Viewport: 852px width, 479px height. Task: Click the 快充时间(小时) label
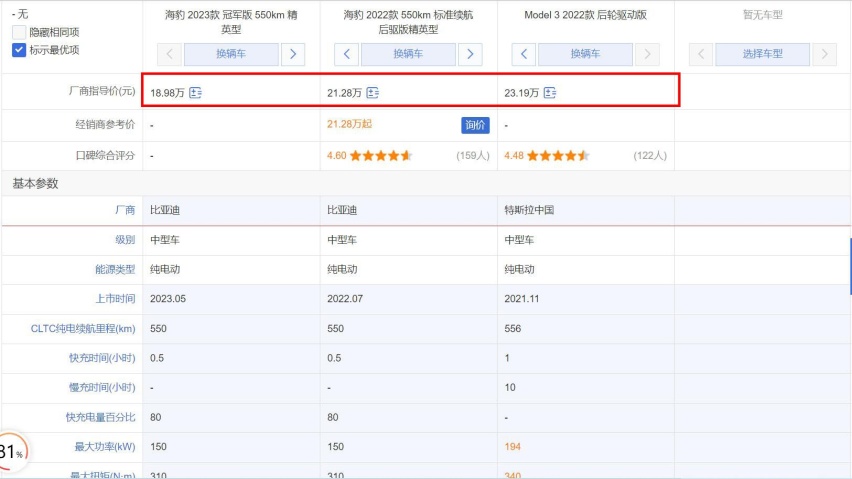[102, 358]
